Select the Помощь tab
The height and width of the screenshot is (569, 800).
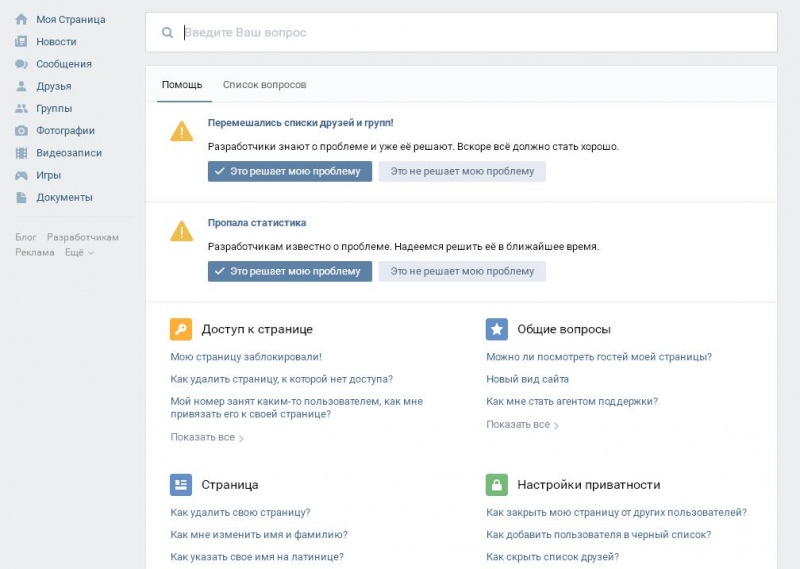point(182,85)
